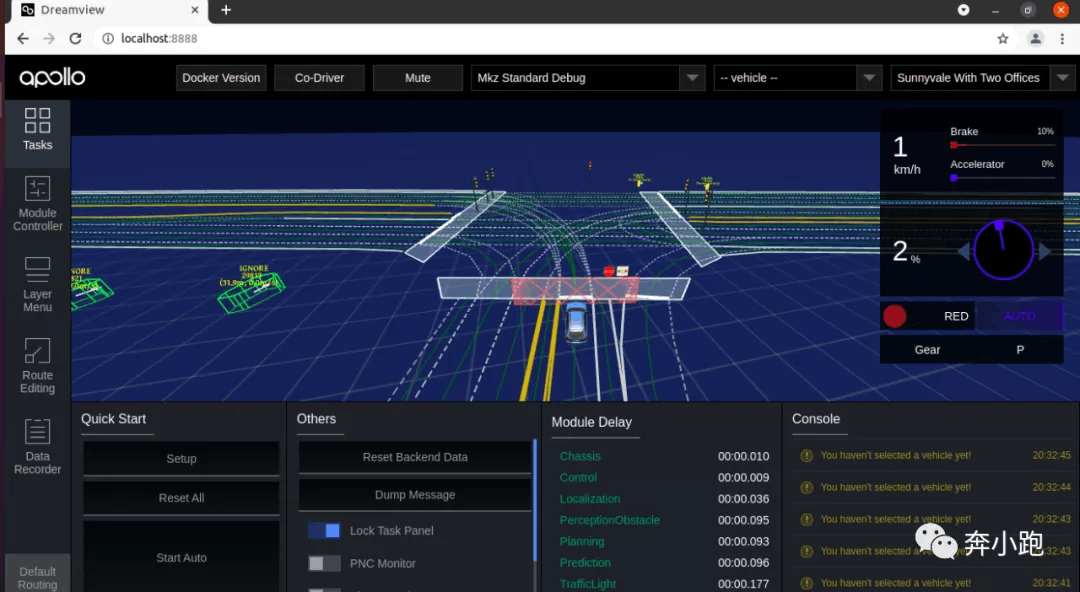Open the browser profile icon
Screen dimensions: 1080x592
coord(1035,39)
